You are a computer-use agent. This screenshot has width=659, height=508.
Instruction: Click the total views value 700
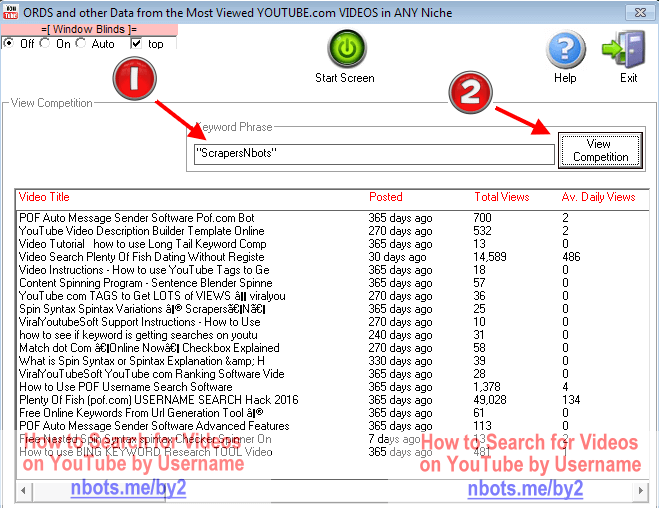pos(482,218)
